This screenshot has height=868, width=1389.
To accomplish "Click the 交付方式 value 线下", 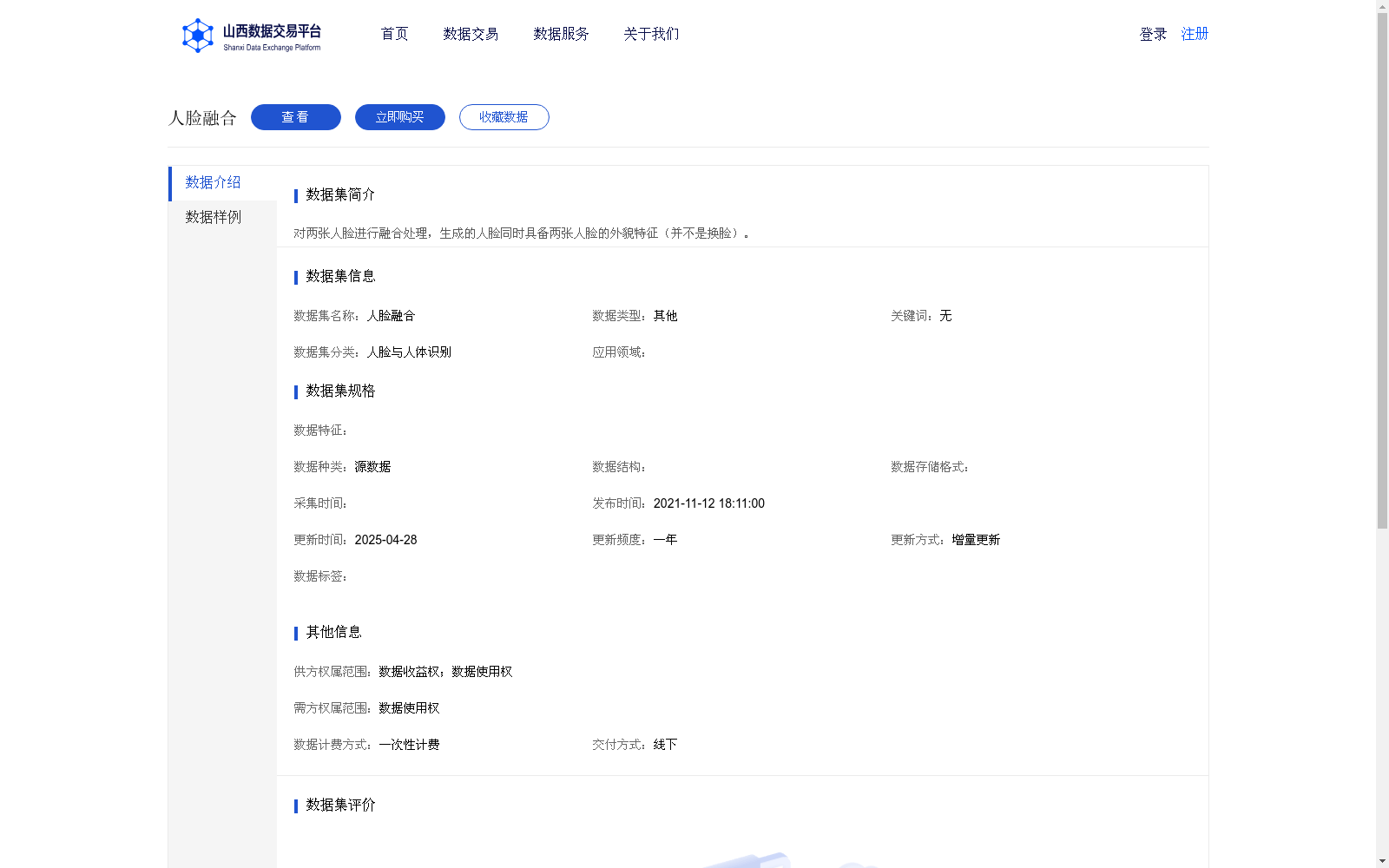I will coord(665,745).
